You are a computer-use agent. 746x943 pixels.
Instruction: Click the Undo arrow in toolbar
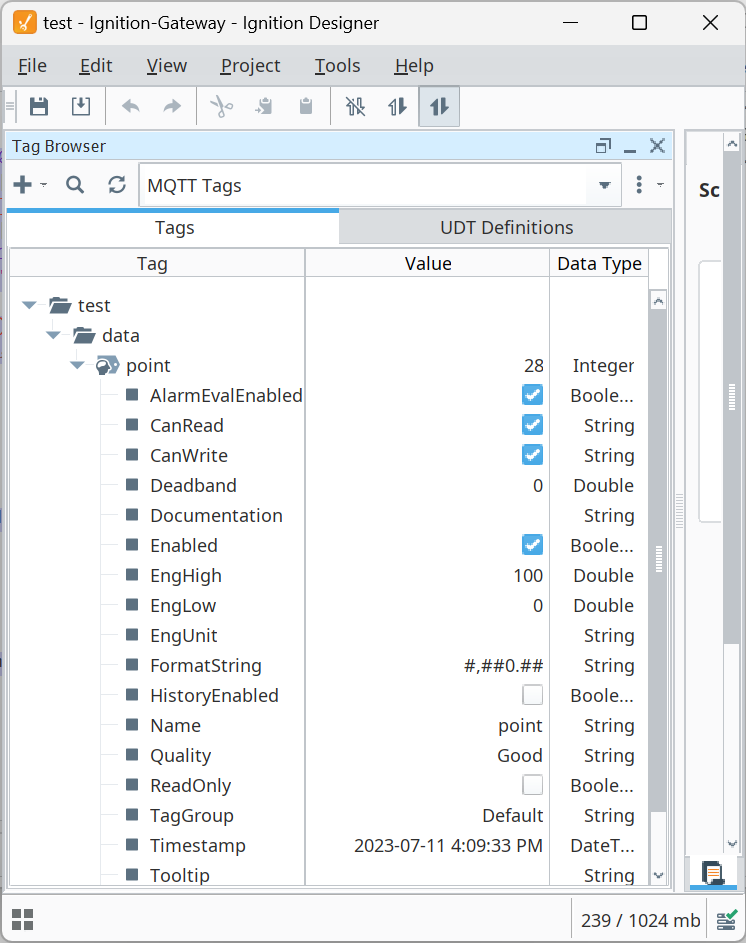pyautogui.click(x=131, y=106)
